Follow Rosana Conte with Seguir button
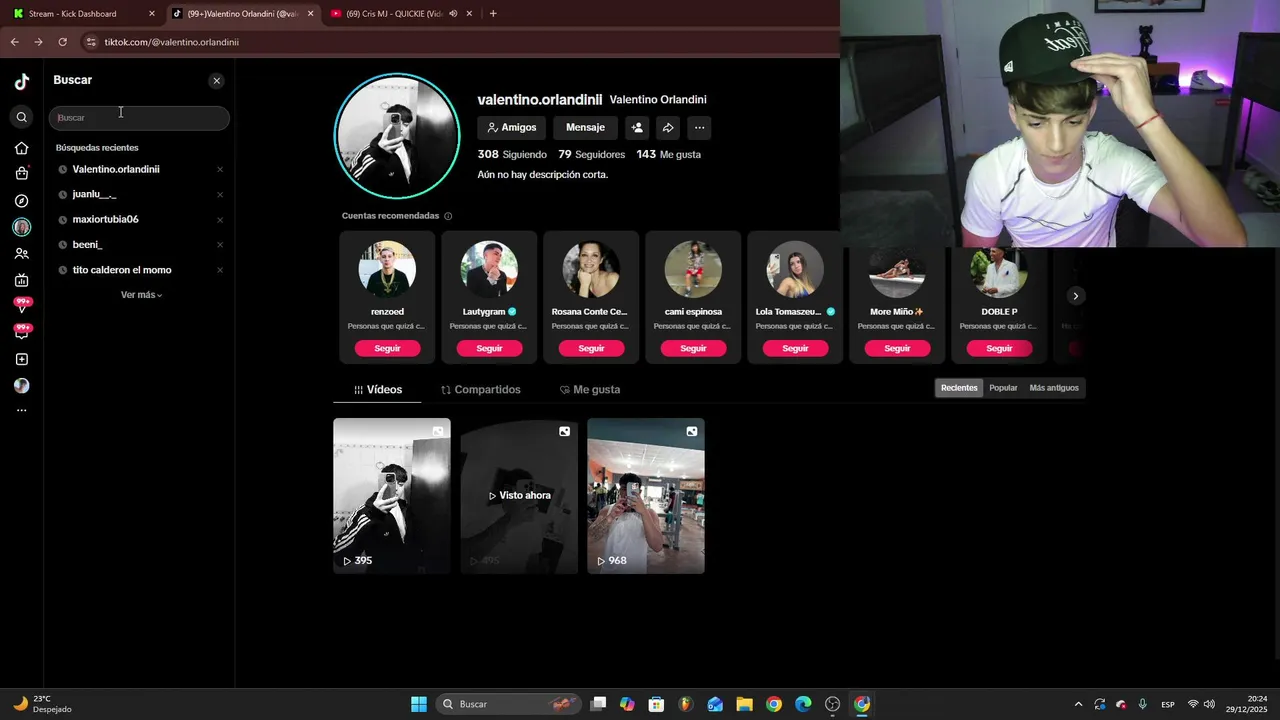The width and height of the screenshot is (1280, 720). [x=591, y=348]
